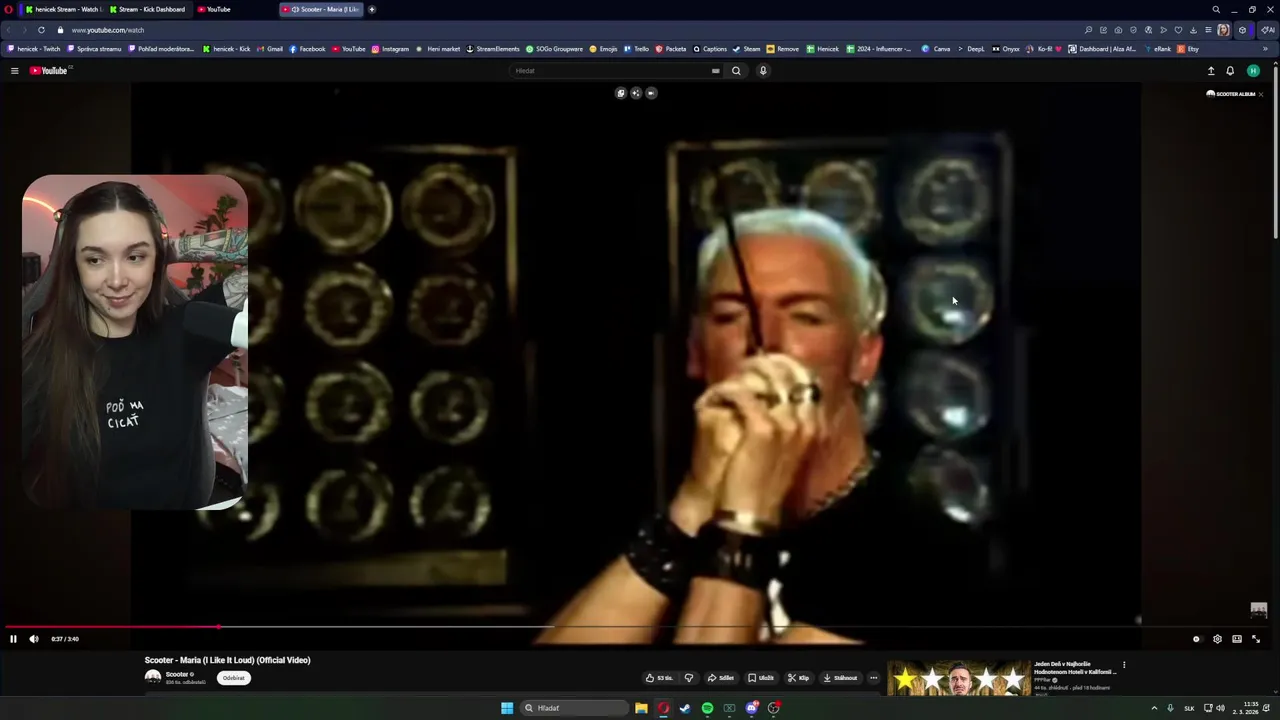Dismiss the SCOOTER ALBUM card
Image resolution: width=1280 pixels, height=720 pixels.
click(1261, 94)
